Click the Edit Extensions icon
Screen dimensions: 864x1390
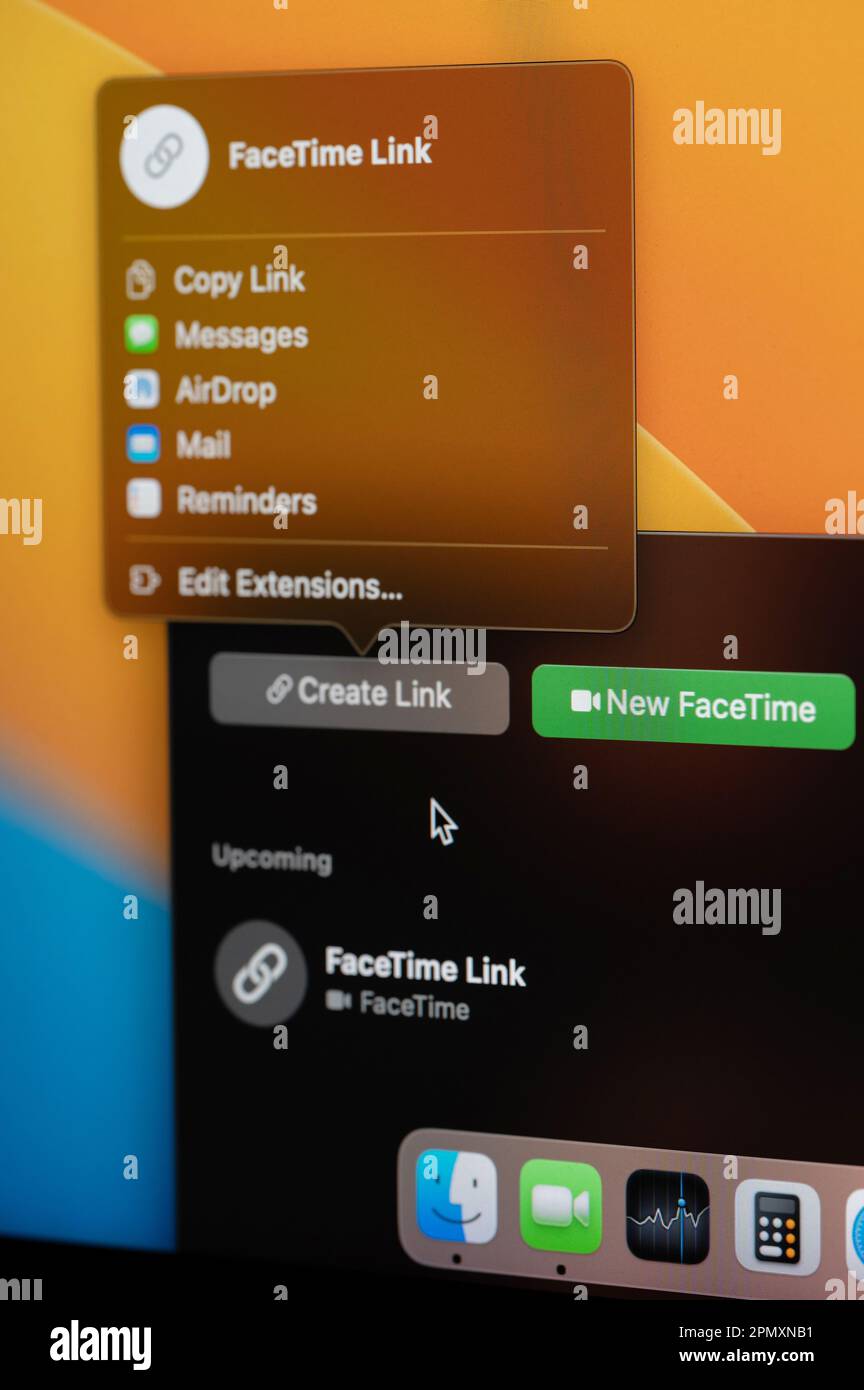(145, 580)
